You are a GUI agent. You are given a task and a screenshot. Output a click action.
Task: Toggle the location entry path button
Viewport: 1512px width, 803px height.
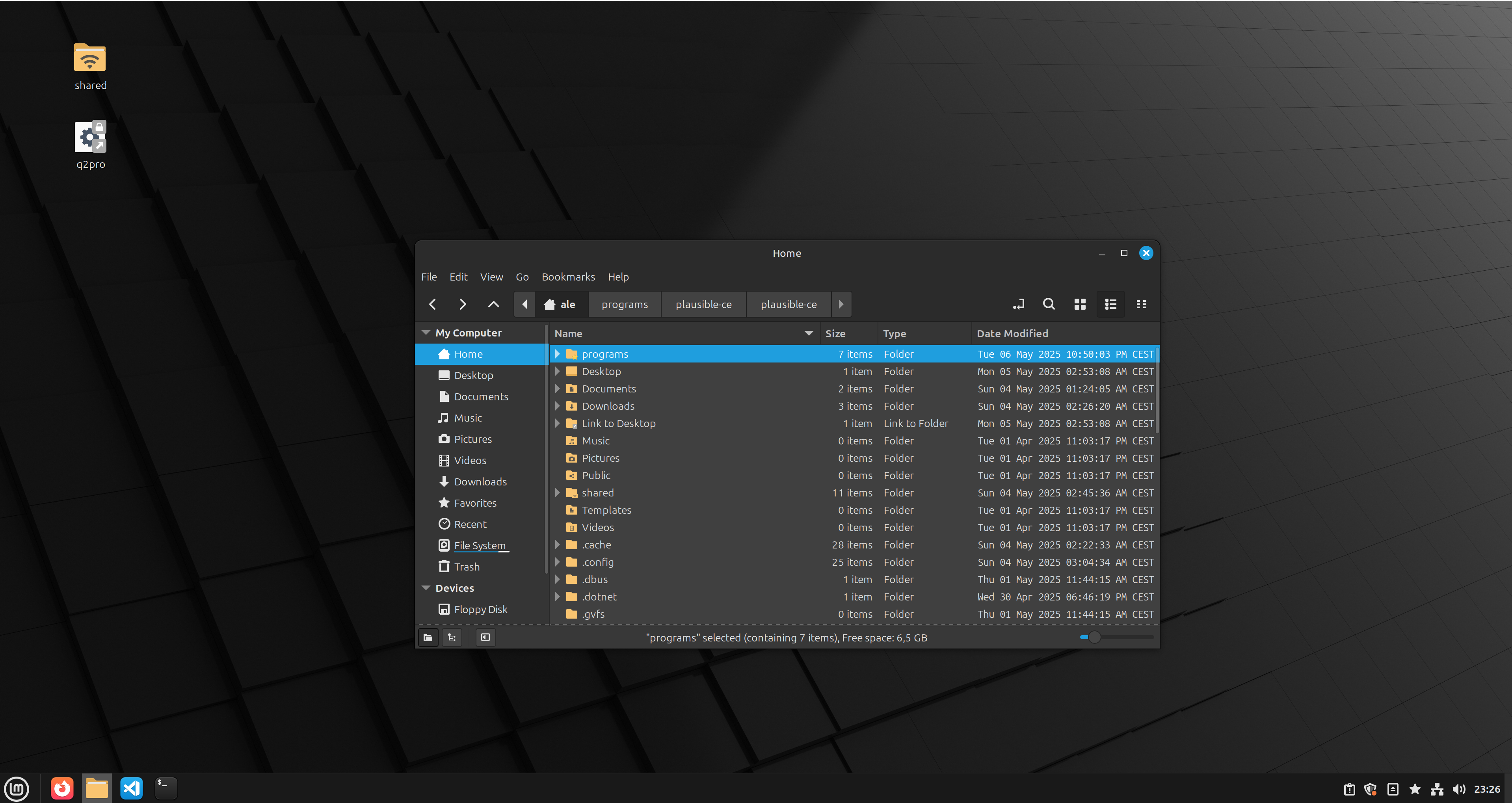click(1018, 304)
